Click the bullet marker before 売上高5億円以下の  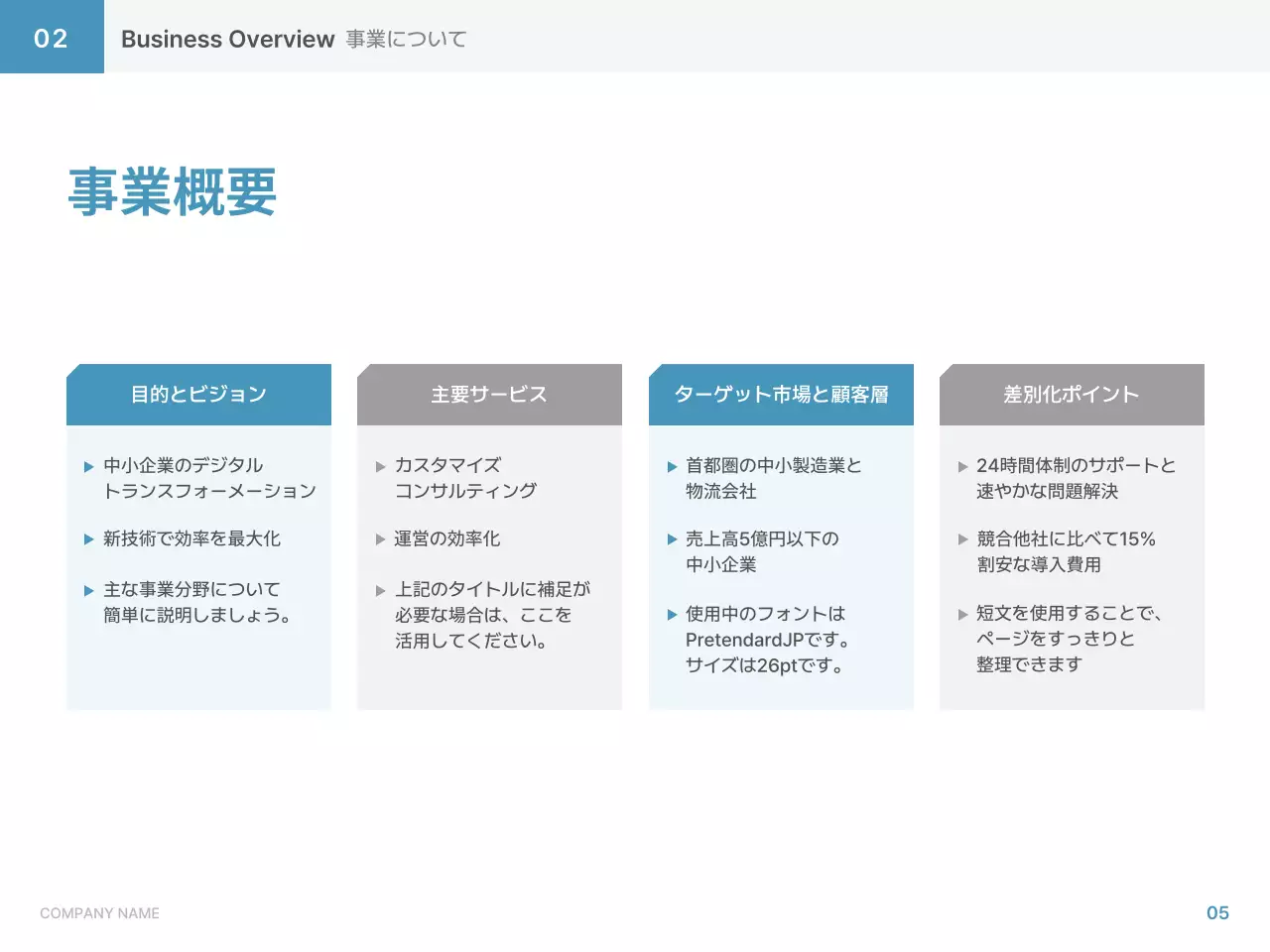click(x=671, y=539)
